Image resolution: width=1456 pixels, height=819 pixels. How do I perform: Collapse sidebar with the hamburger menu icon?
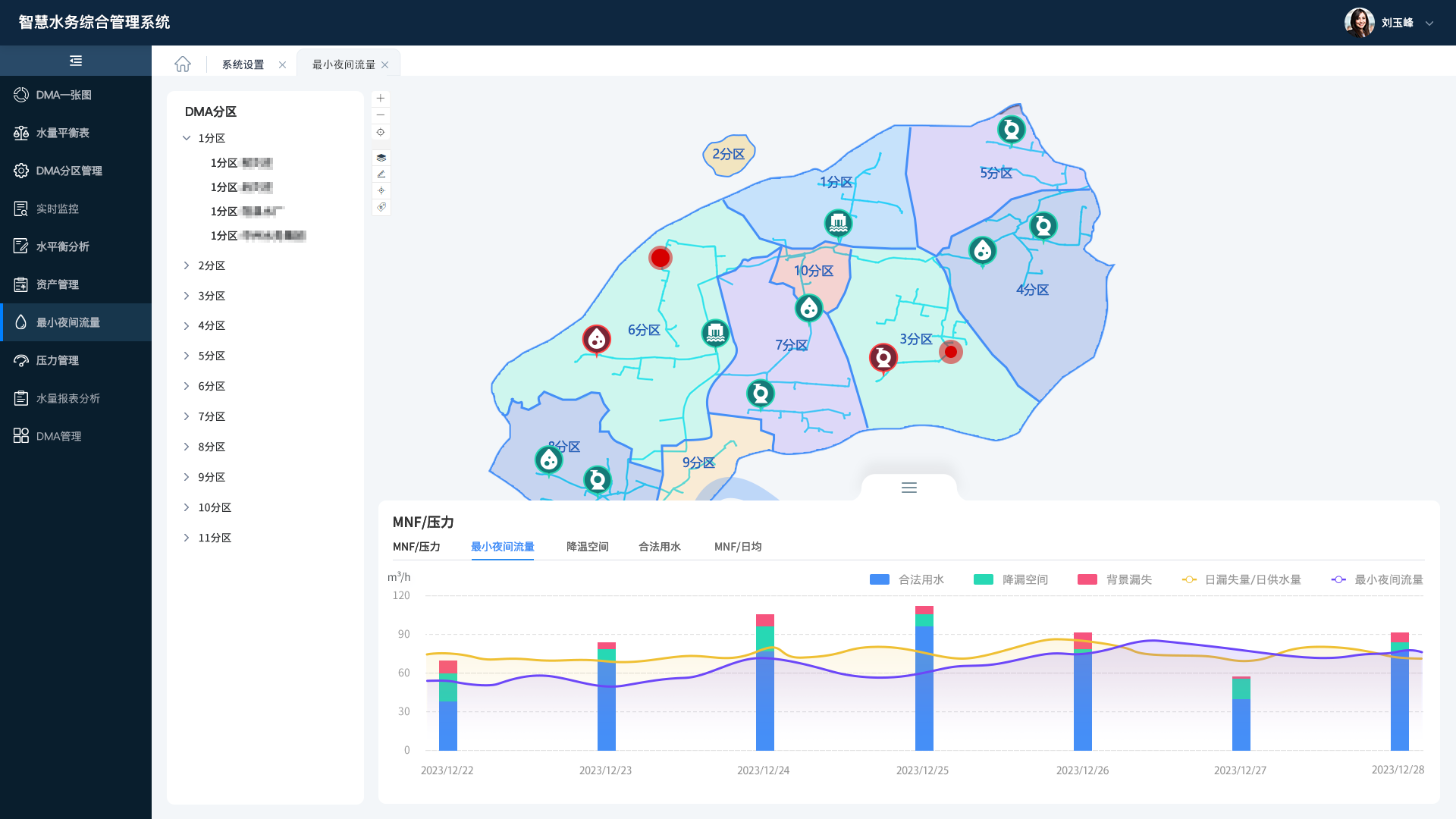coord(76,61)
